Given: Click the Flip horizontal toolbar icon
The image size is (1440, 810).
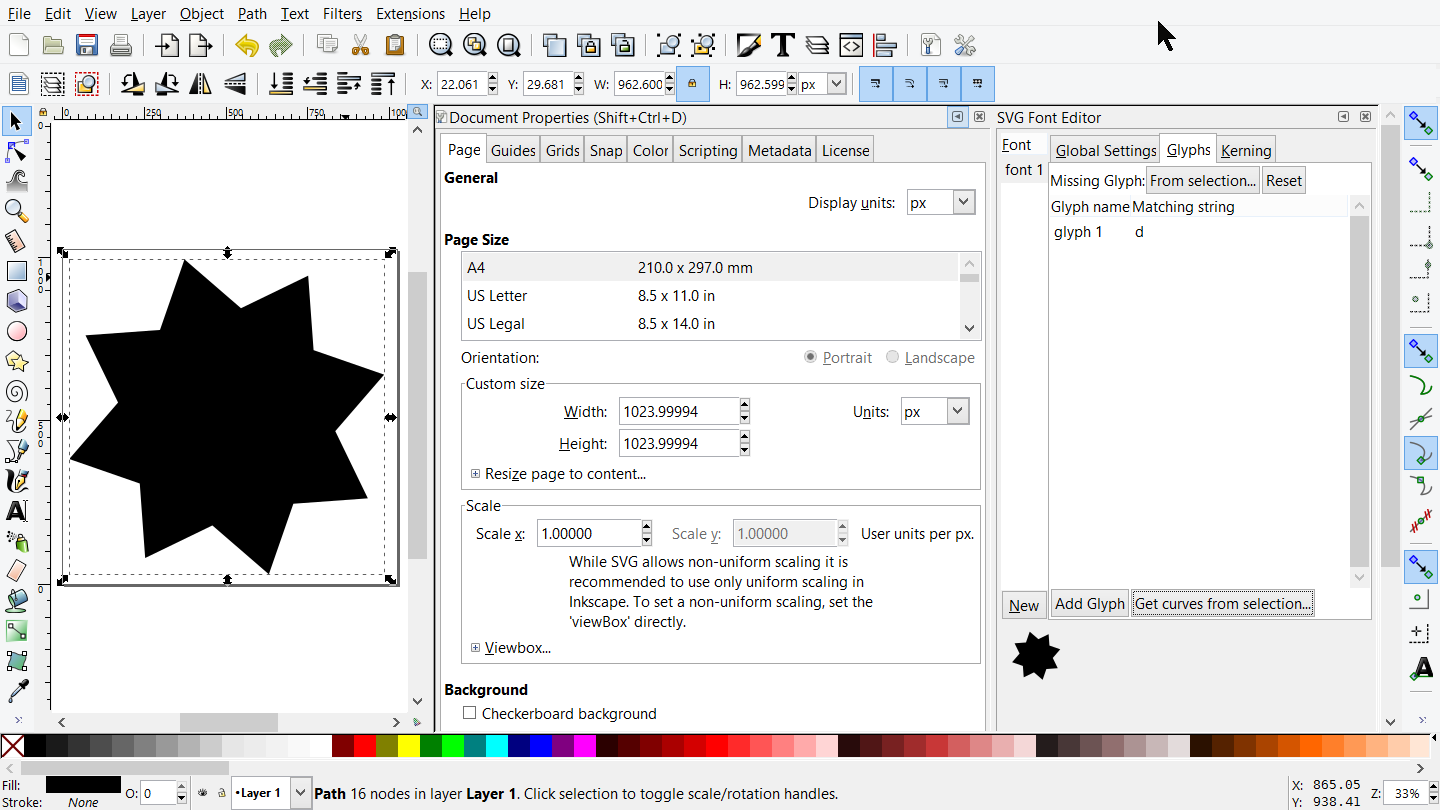Looking at the screenshot, I should (x=199, y=84).
